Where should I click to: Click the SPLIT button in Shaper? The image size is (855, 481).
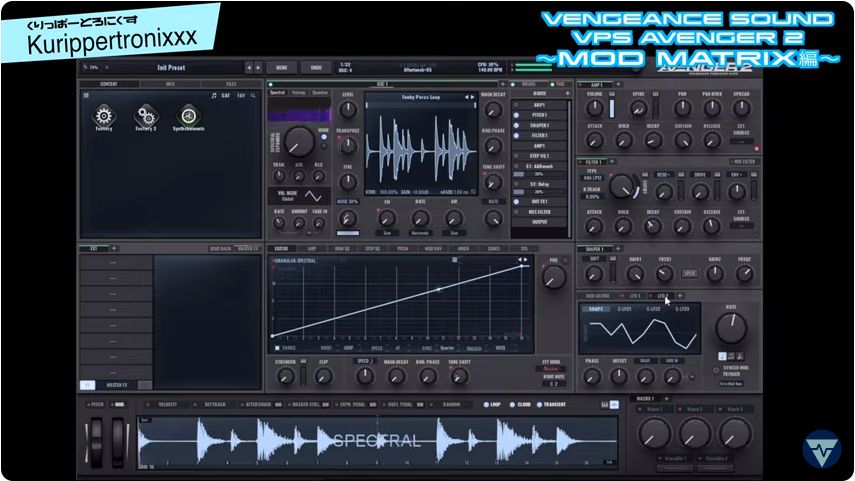pyautogui.click(x=690, y=273)
